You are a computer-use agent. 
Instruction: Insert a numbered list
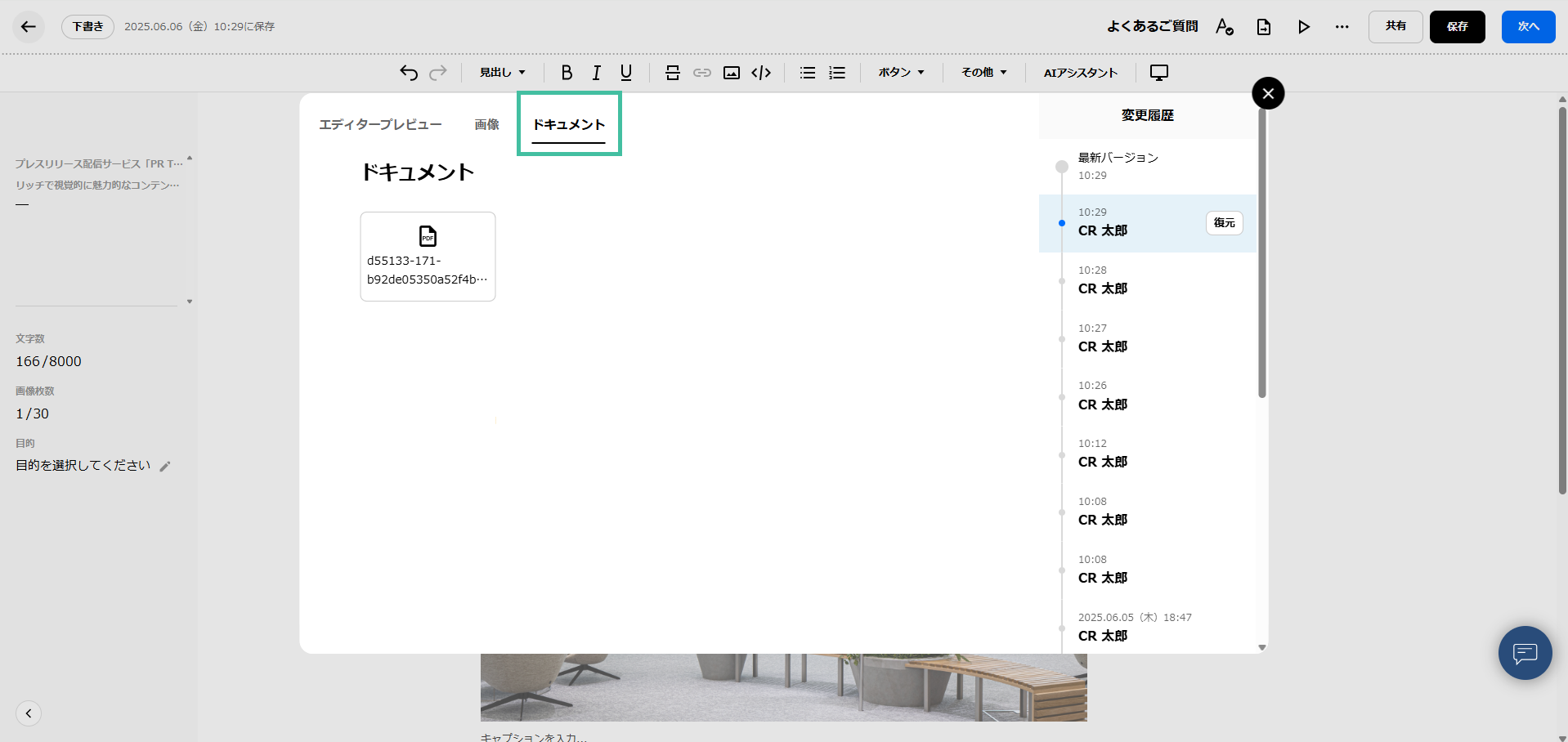pyautogui.click(x=837, y=73)
